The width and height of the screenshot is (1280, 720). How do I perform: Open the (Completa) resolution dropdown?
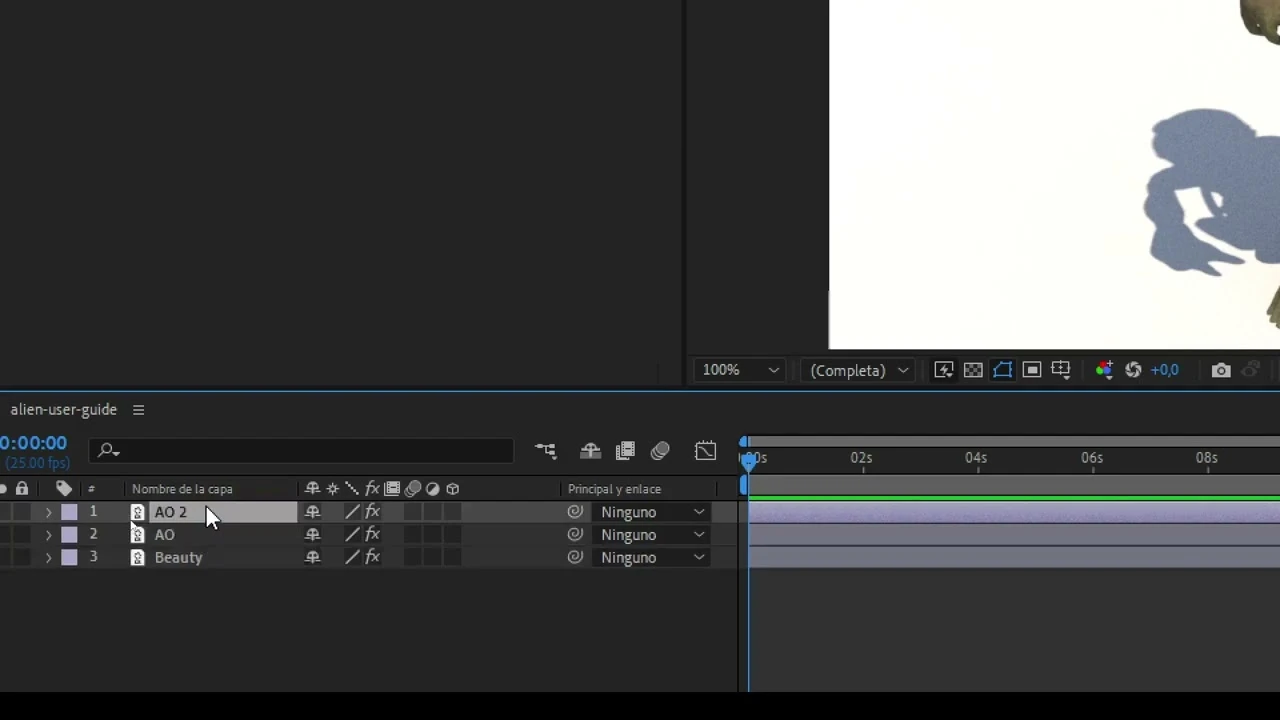click(x=859, y=370)
